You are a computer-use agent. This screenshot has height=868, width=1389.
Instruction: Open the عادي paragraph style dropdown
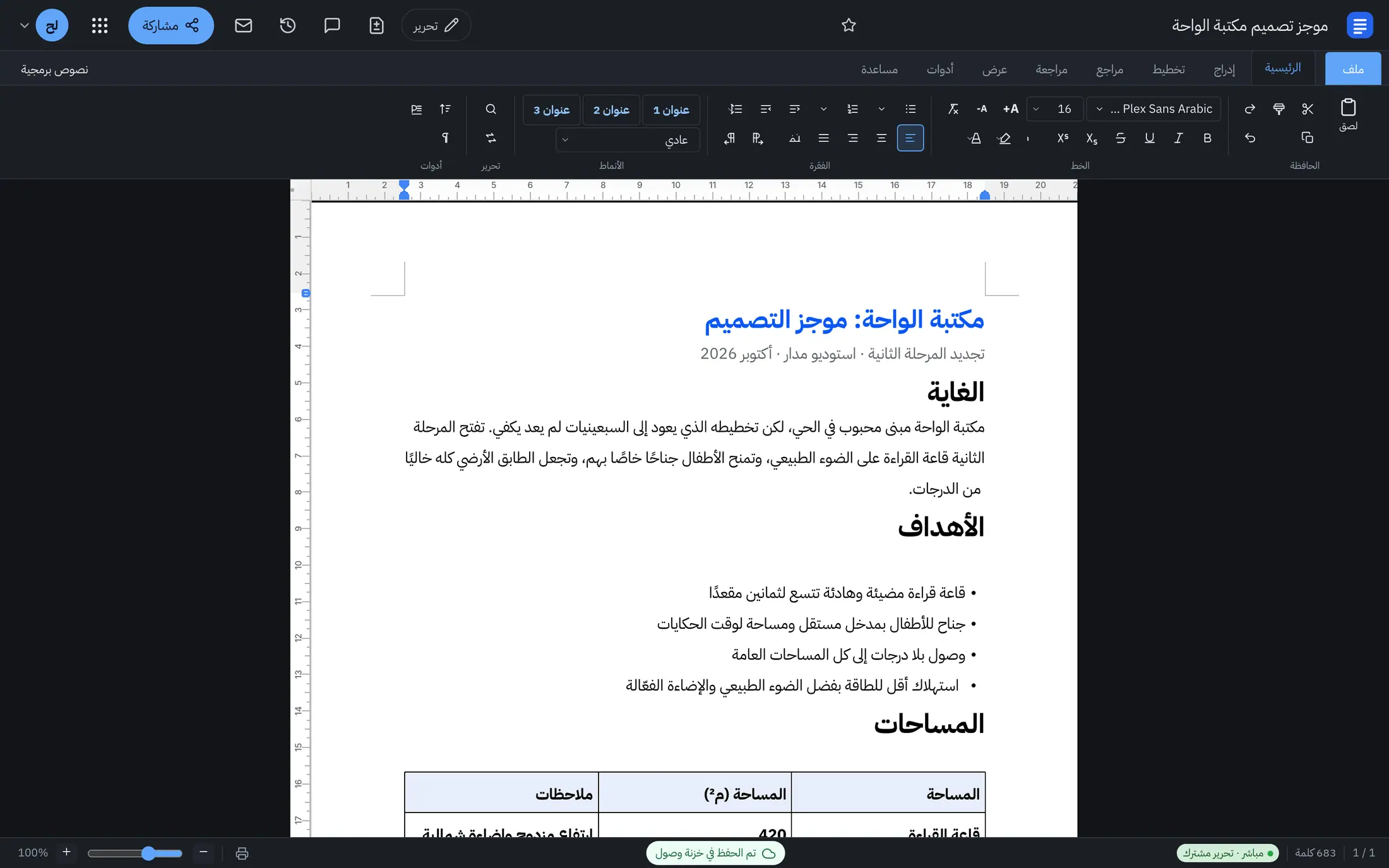pos(628,140)
